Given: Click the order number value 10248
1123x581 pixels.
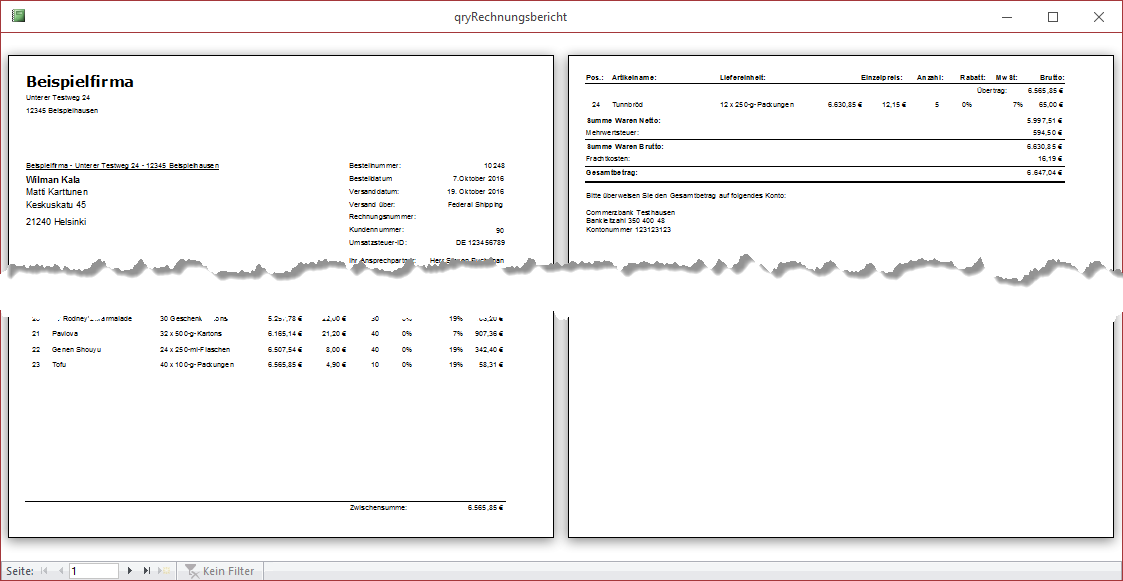Looking at the screenshot, I should click(x=494, y=165).
